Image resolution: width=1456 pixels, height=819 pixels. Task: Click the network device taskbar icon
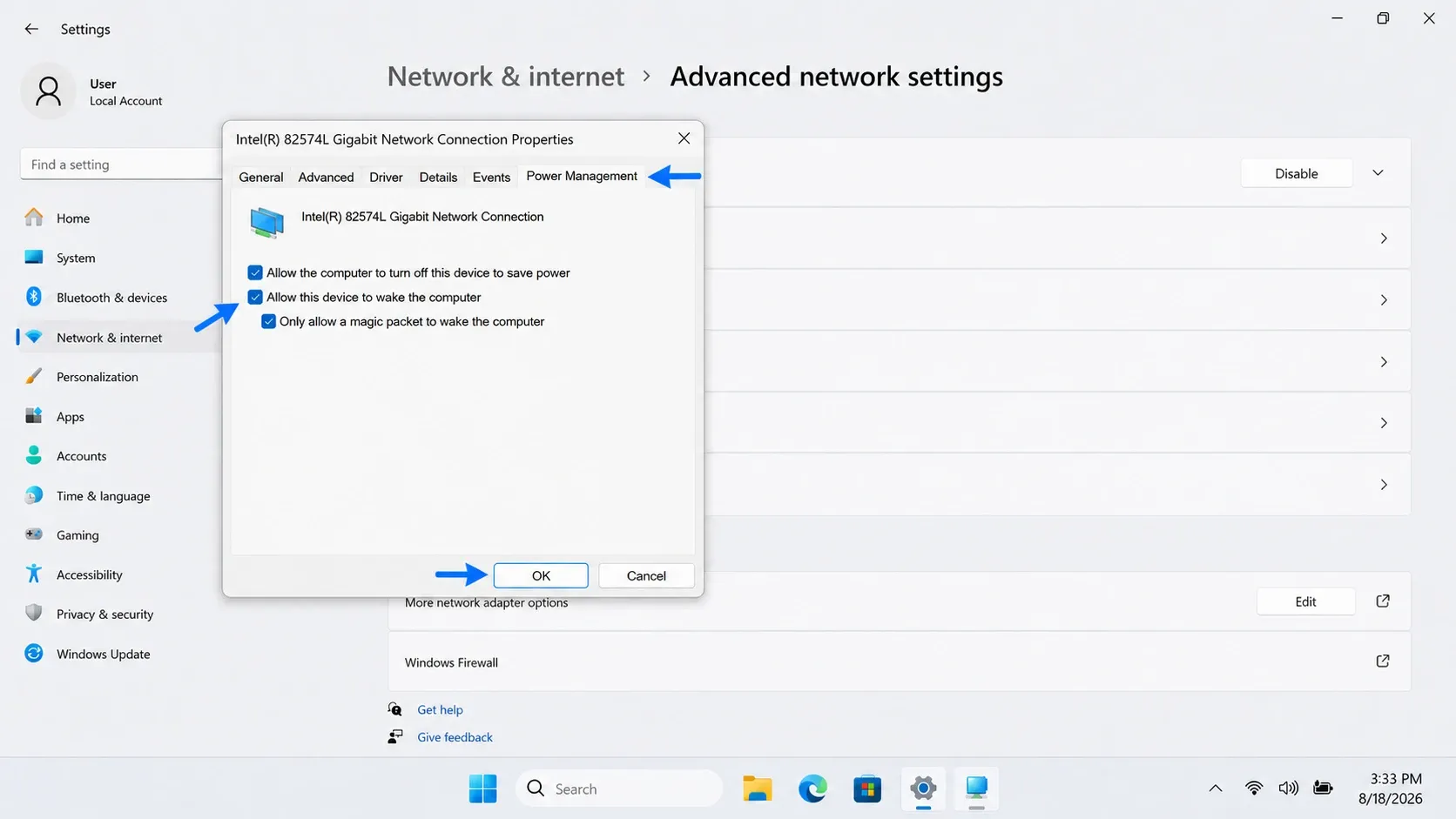[976, 789]
